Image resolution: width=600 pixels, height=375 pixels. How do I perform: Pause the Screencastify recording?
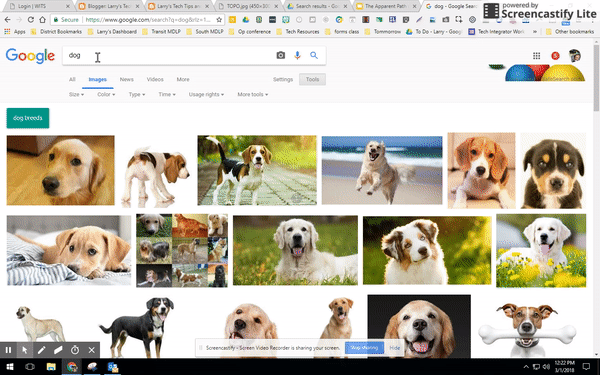point(8,350)
